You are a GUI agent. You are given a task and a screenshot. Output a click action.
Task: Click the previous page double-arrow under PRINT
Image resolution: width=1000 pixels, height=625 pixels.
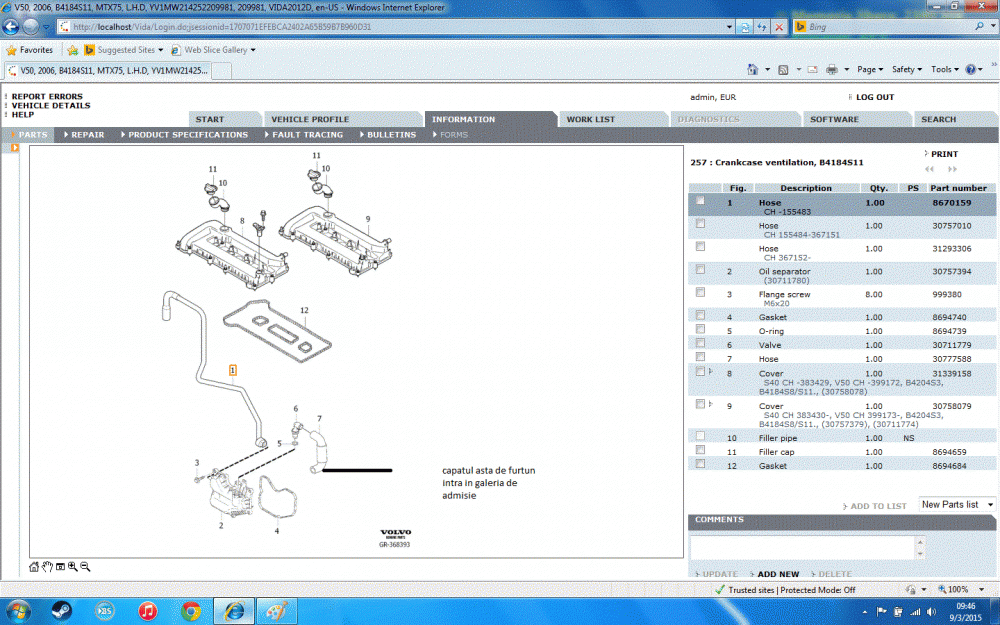(930, 169)
